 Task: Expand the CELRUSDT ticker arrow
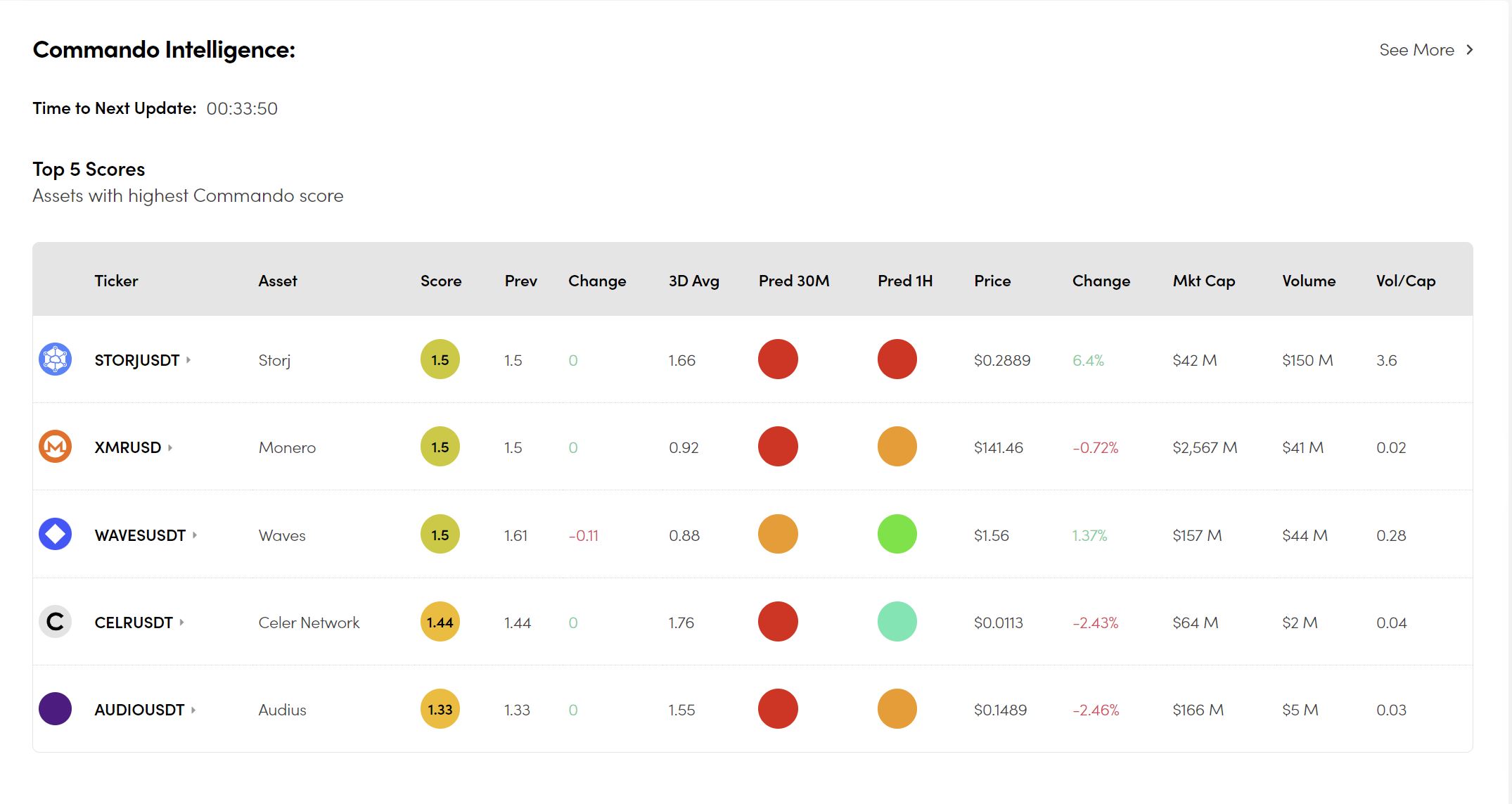pyautogui.click(x=181, y=622)
